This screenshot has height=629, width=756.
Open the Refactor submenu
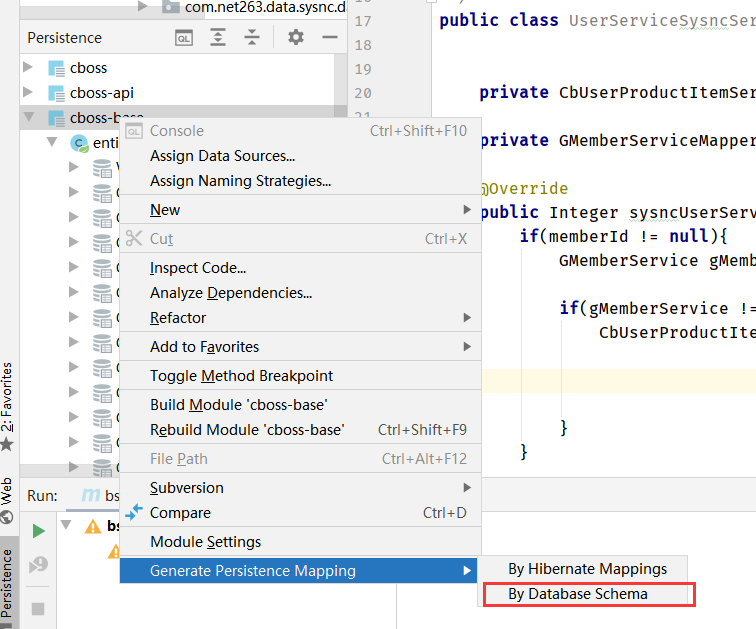coord(300,318)
